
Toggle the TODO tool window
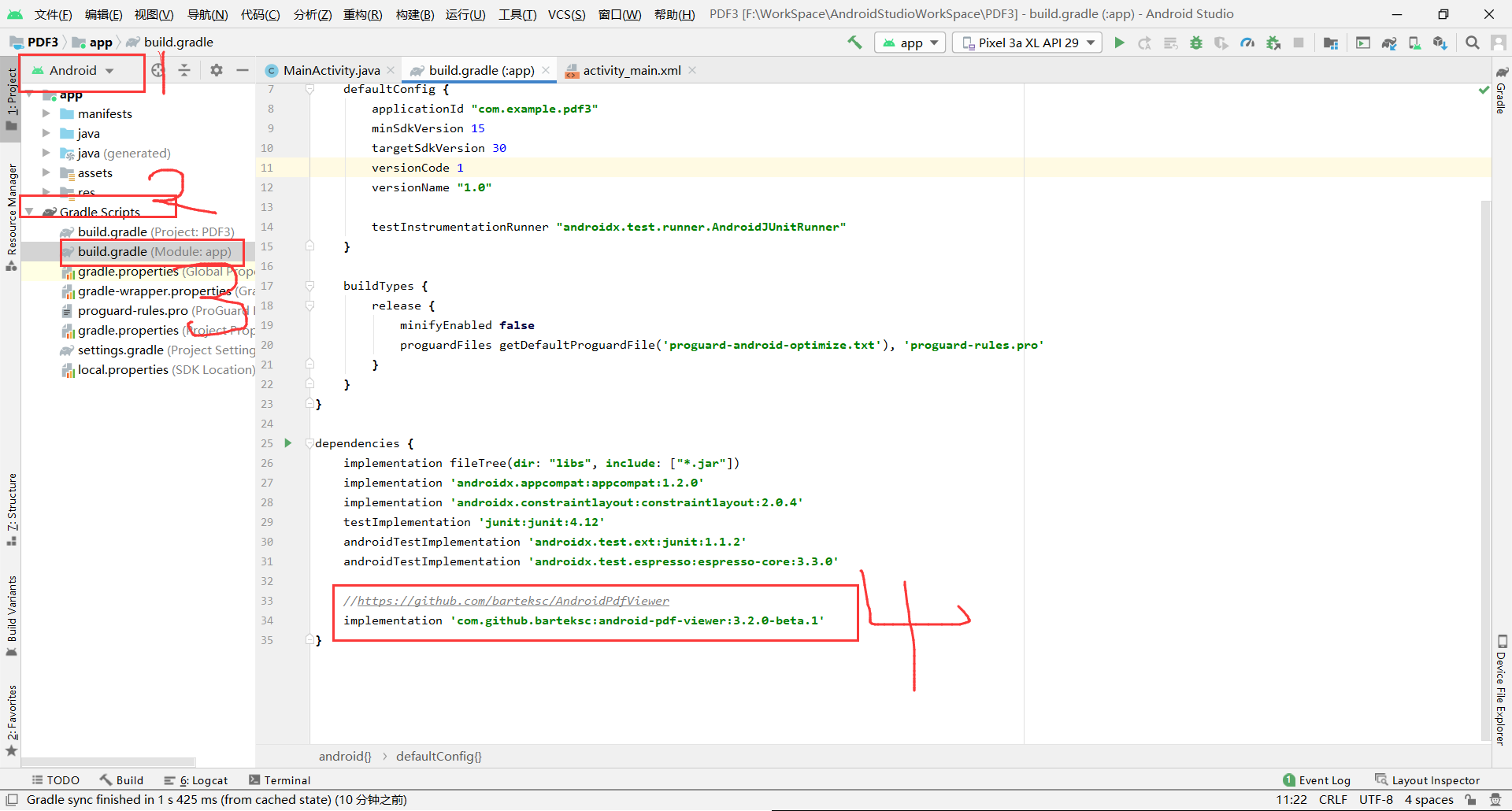point(55,780)
